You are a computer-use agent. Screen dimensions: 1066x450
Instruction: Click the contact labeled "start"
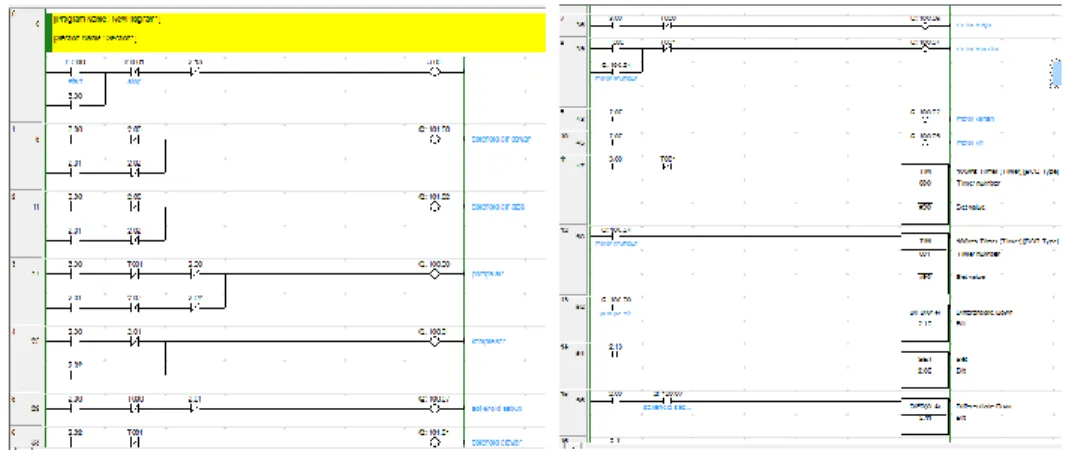click(x=73, y=72)
